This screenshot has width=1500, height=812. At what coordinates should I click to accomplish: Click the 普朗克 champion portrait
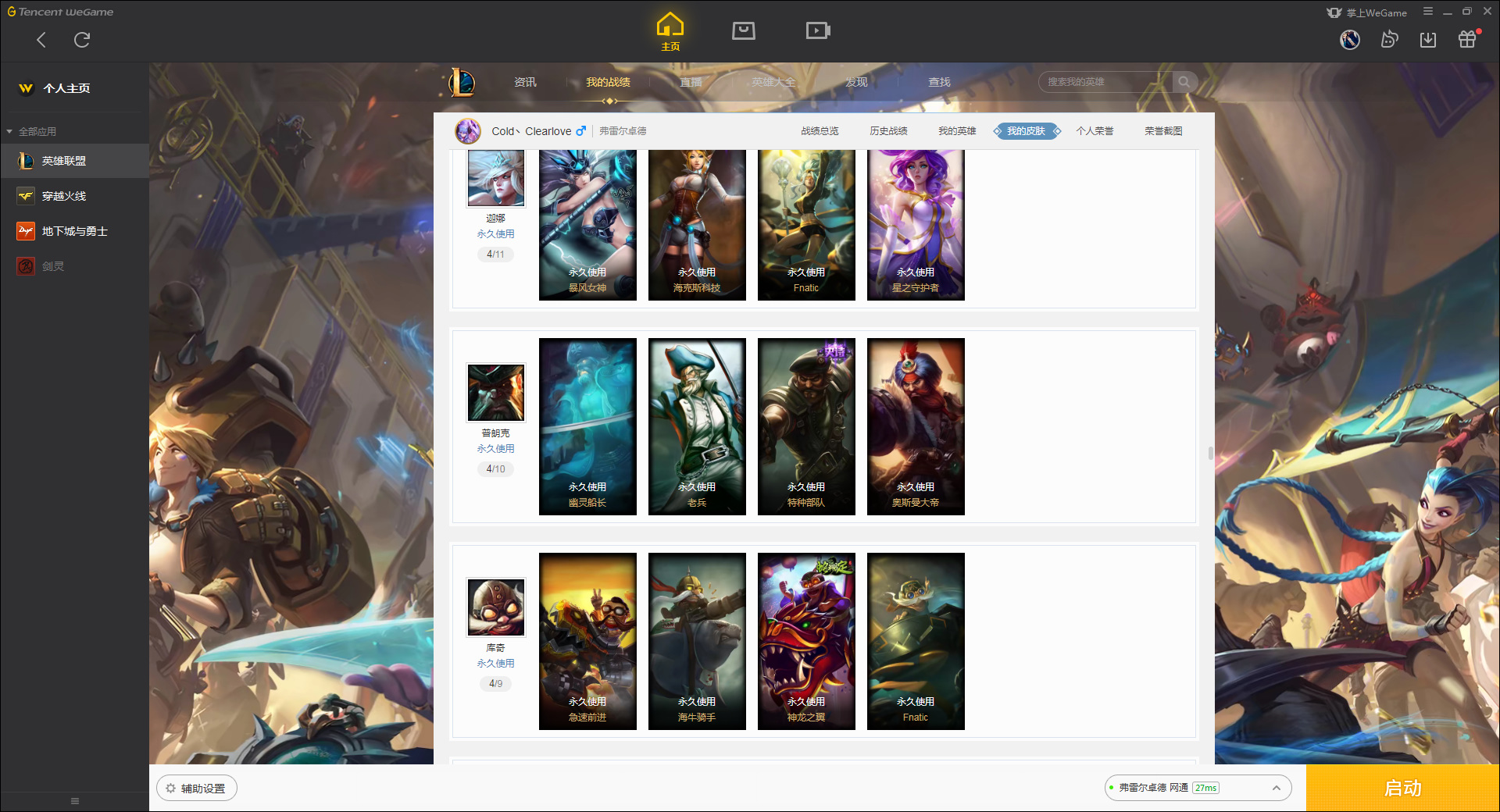(x=495, y=392)
